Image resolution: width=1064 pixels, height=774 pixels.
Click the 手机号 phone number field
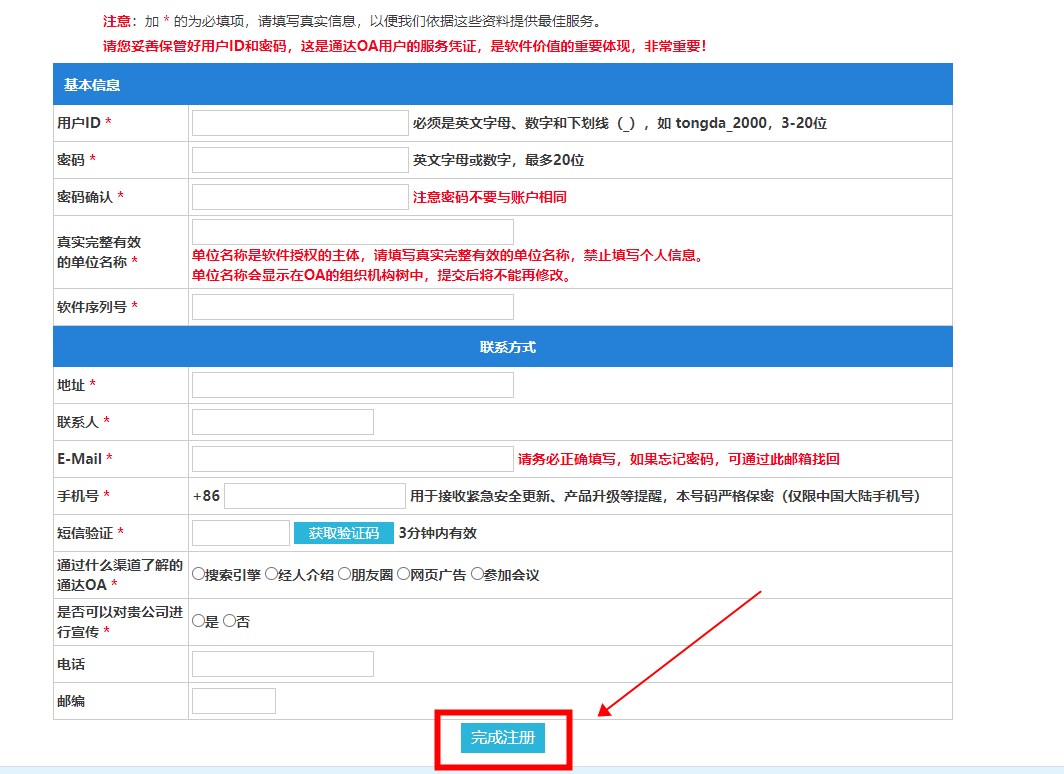(x=315, y=496)
